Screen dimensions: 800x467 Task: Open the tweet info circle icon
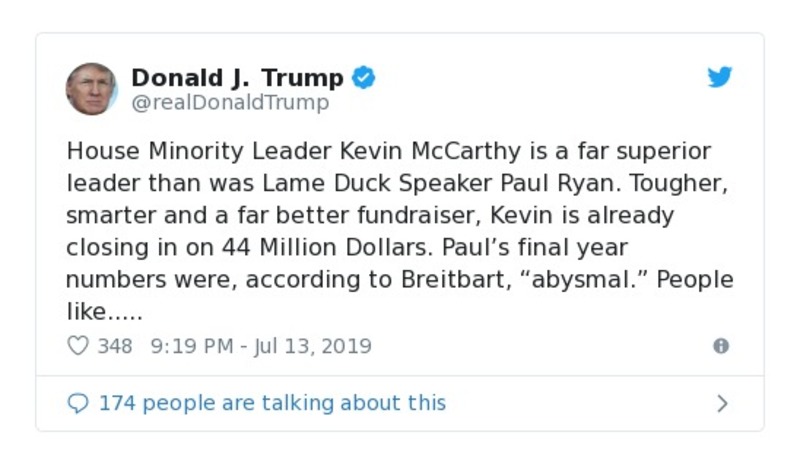pyautogui.click(x=720, y=346)
